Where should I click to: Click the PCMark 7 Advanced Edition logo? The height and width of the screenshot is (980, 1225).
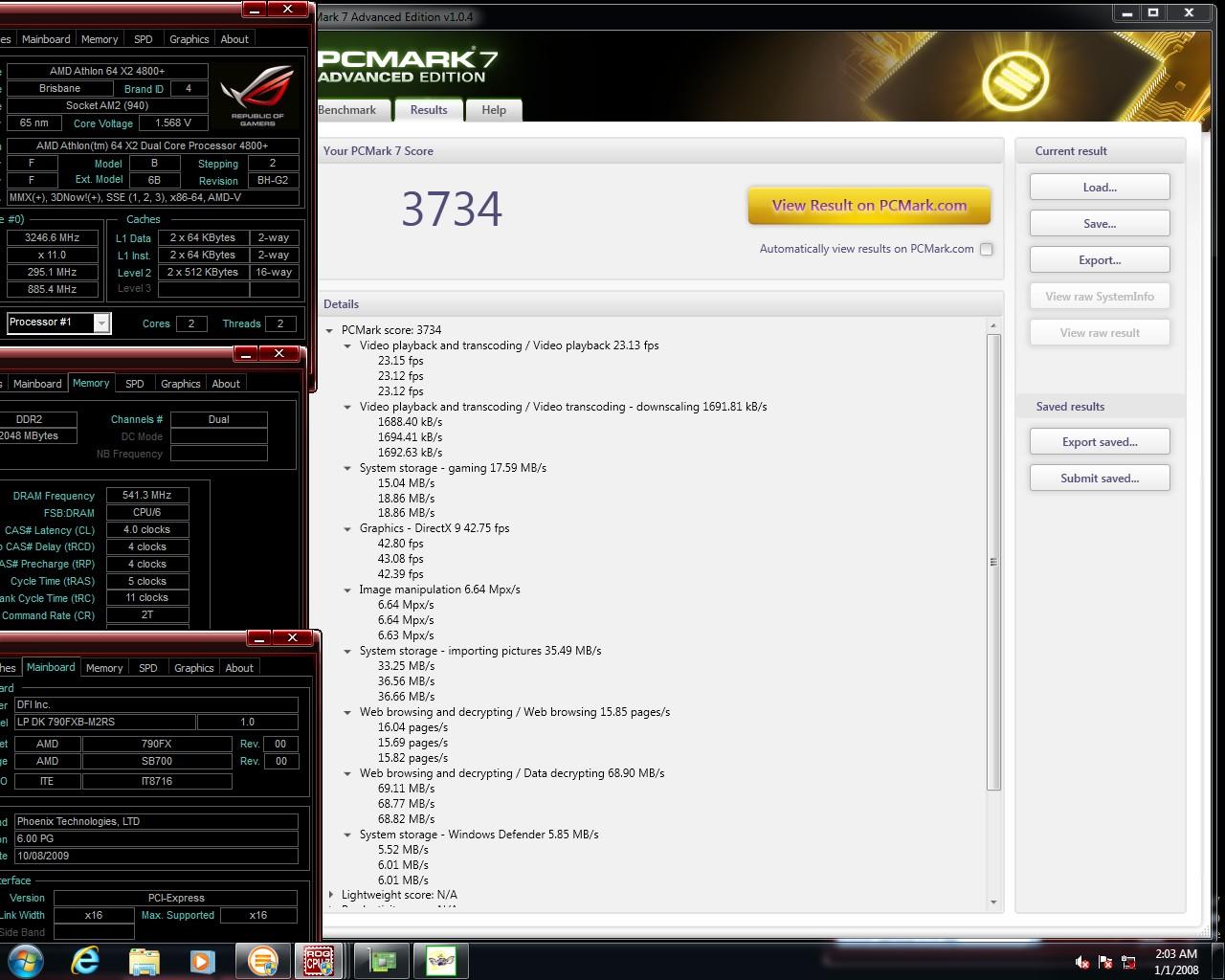[x=407, y=65]
